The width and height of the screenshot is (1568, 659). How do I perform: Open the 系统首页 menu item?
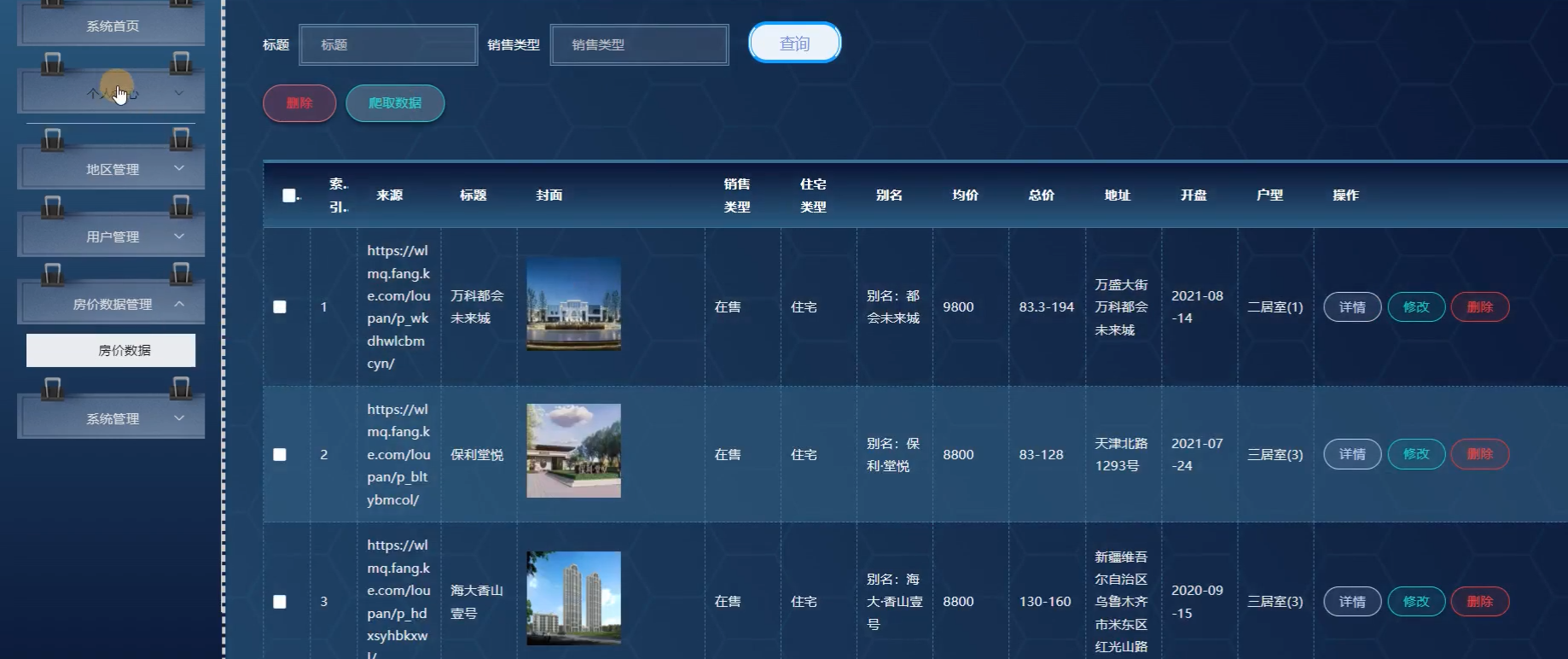pyautogui.click(x=112, y=26)
